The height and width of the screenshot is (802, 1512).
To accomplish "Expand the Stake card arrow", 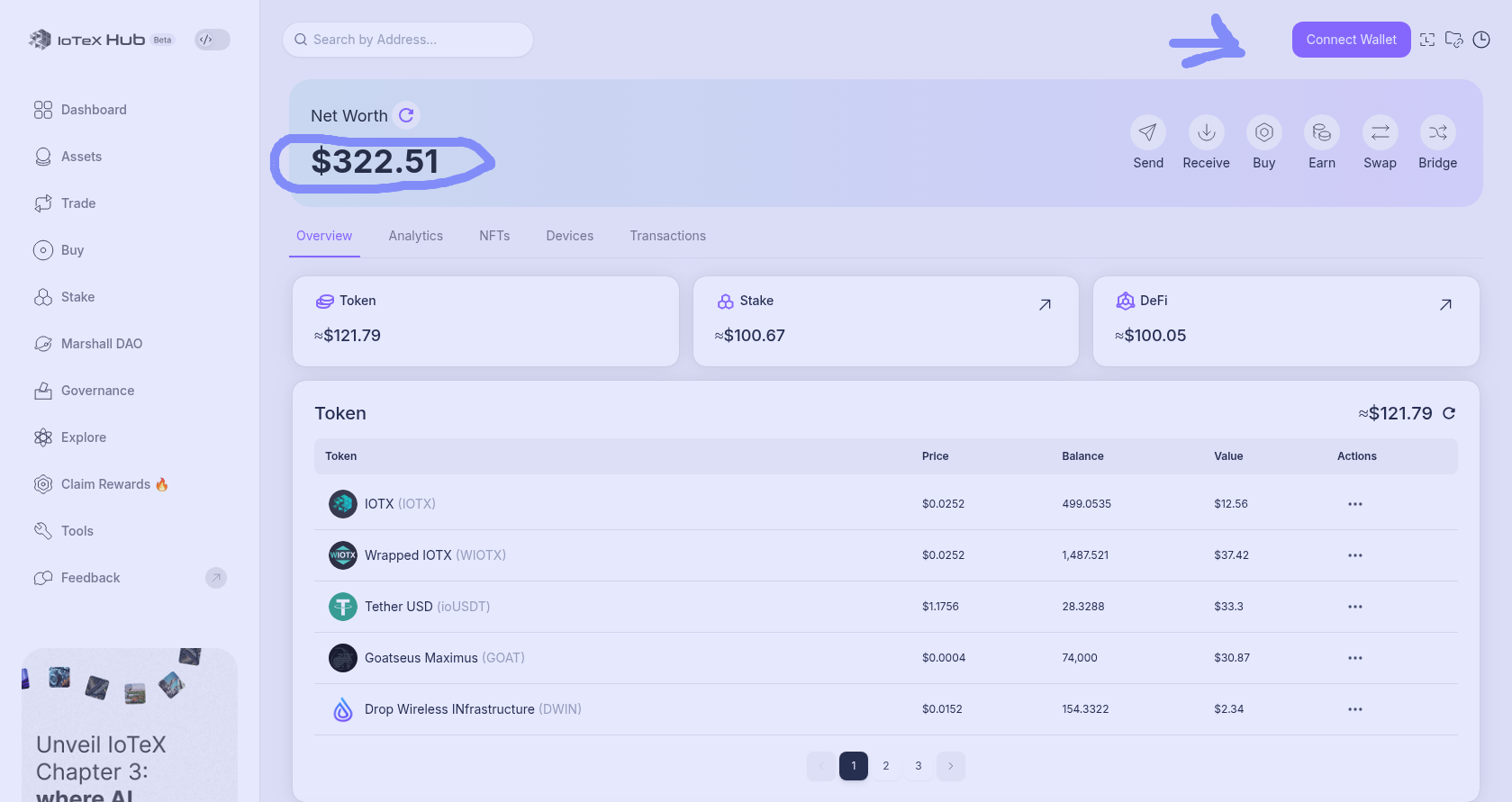I will (1045, 305).
